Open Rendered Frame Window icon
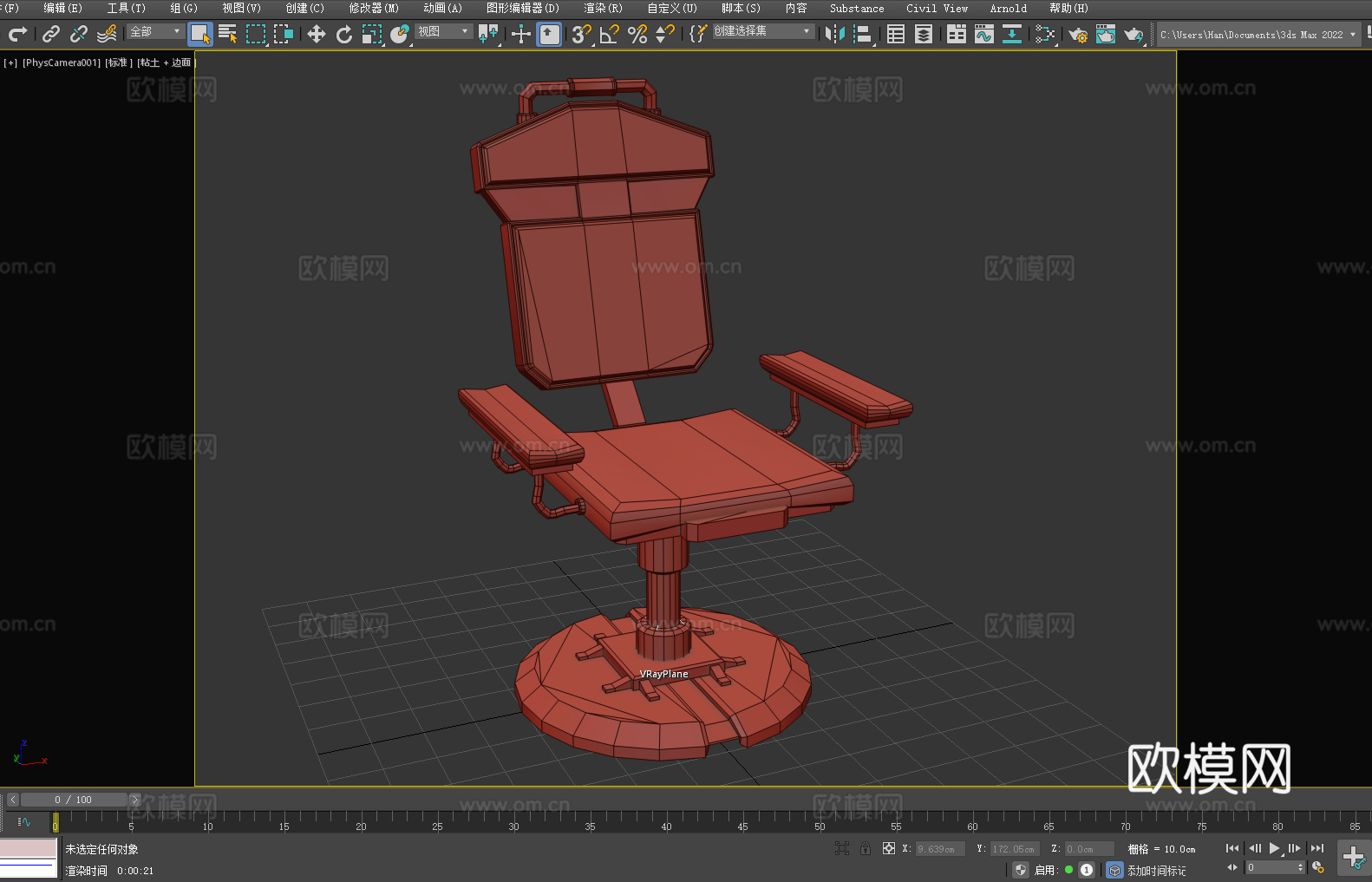 pos(1106,34)
